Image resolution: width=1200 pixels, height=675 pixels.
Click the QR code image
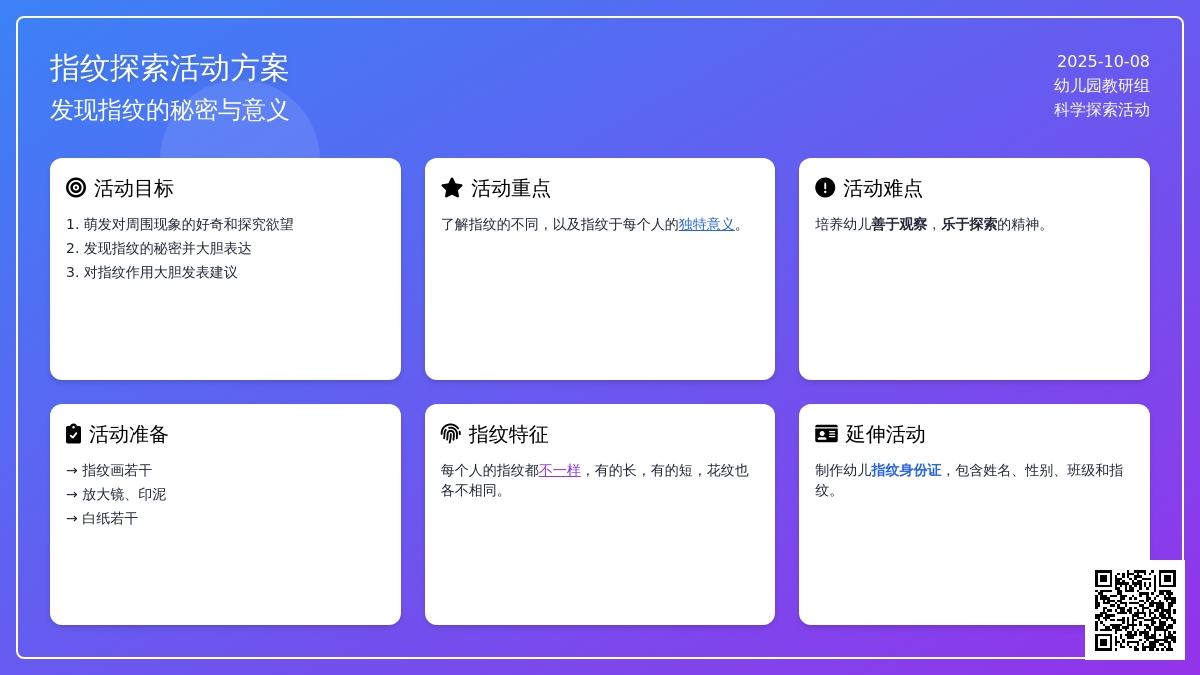[1135, 610]
